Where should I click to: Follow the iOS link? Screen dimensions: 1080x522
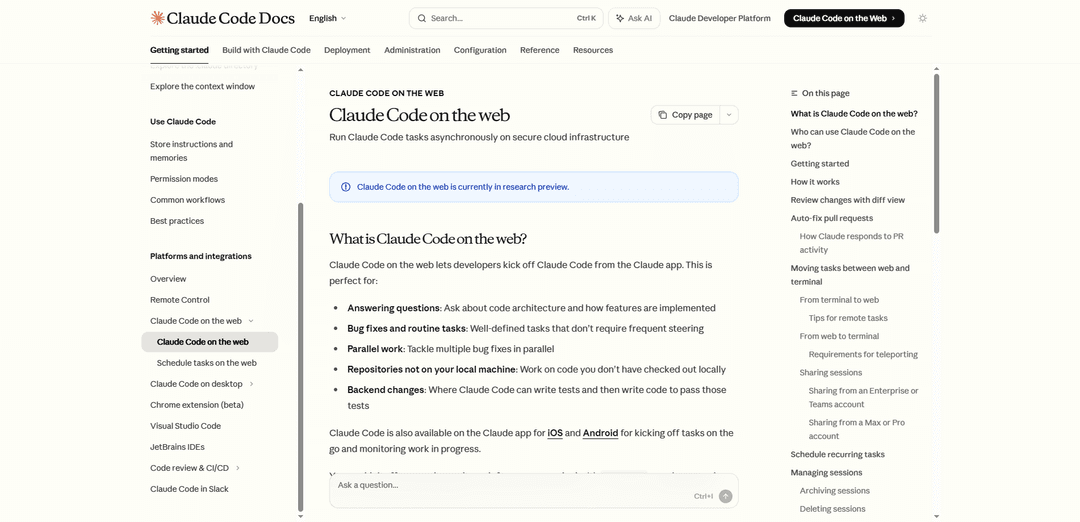[x=555, y=433]
